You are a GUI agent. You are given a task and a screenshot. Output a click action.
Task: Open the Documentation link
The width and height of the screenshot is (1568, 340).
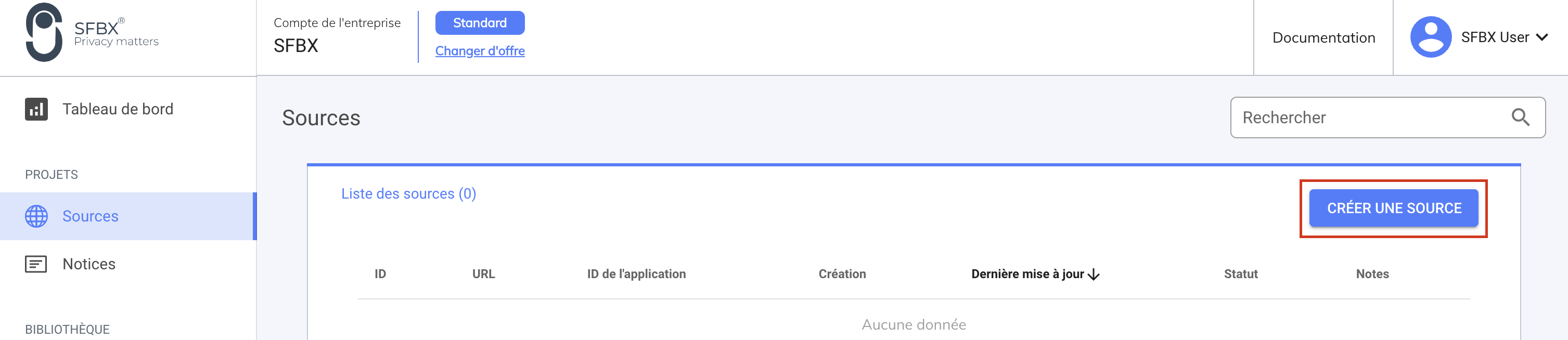coord(1323,38)
